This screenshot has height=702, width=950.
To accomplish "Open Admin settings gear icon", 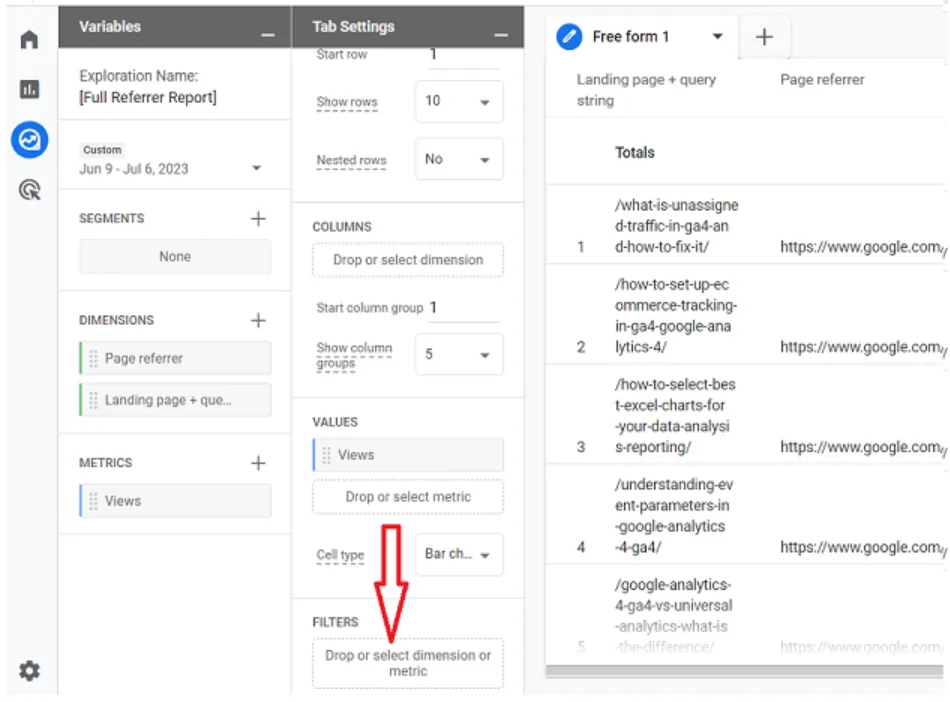I will (29, 671).
